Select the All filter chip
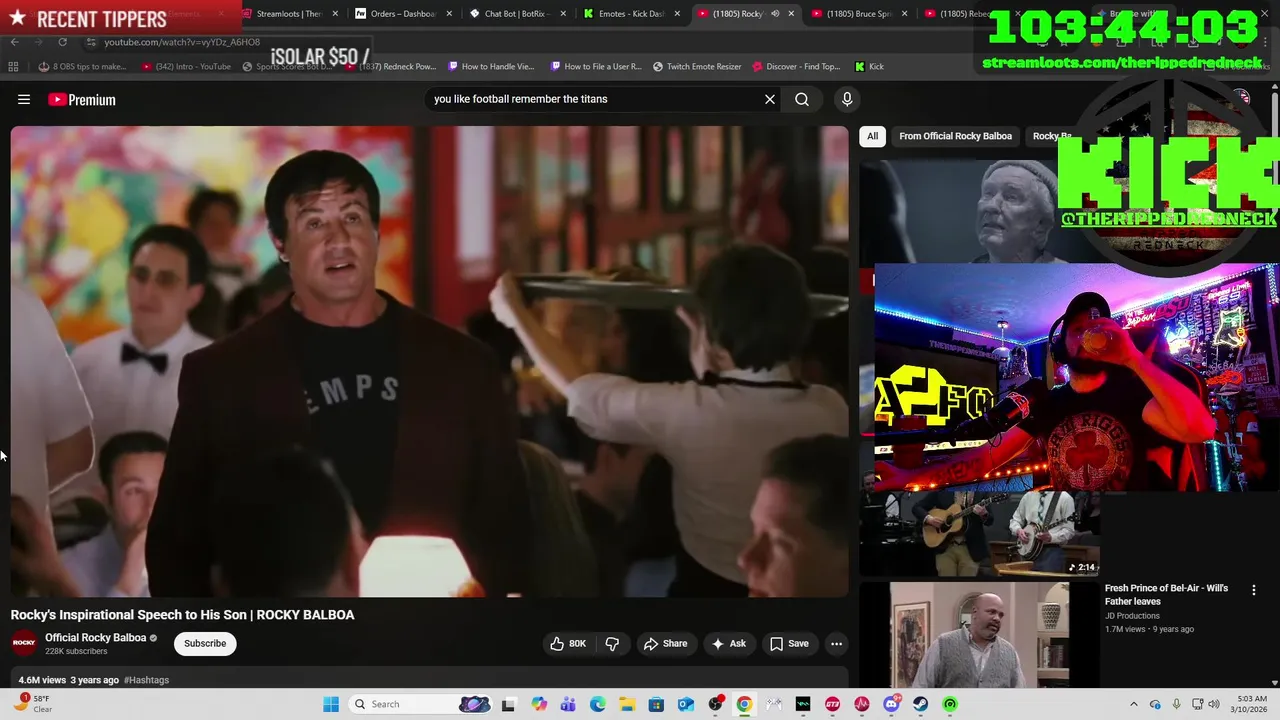This screenshot has width=1280, height=720. [872, 136]
